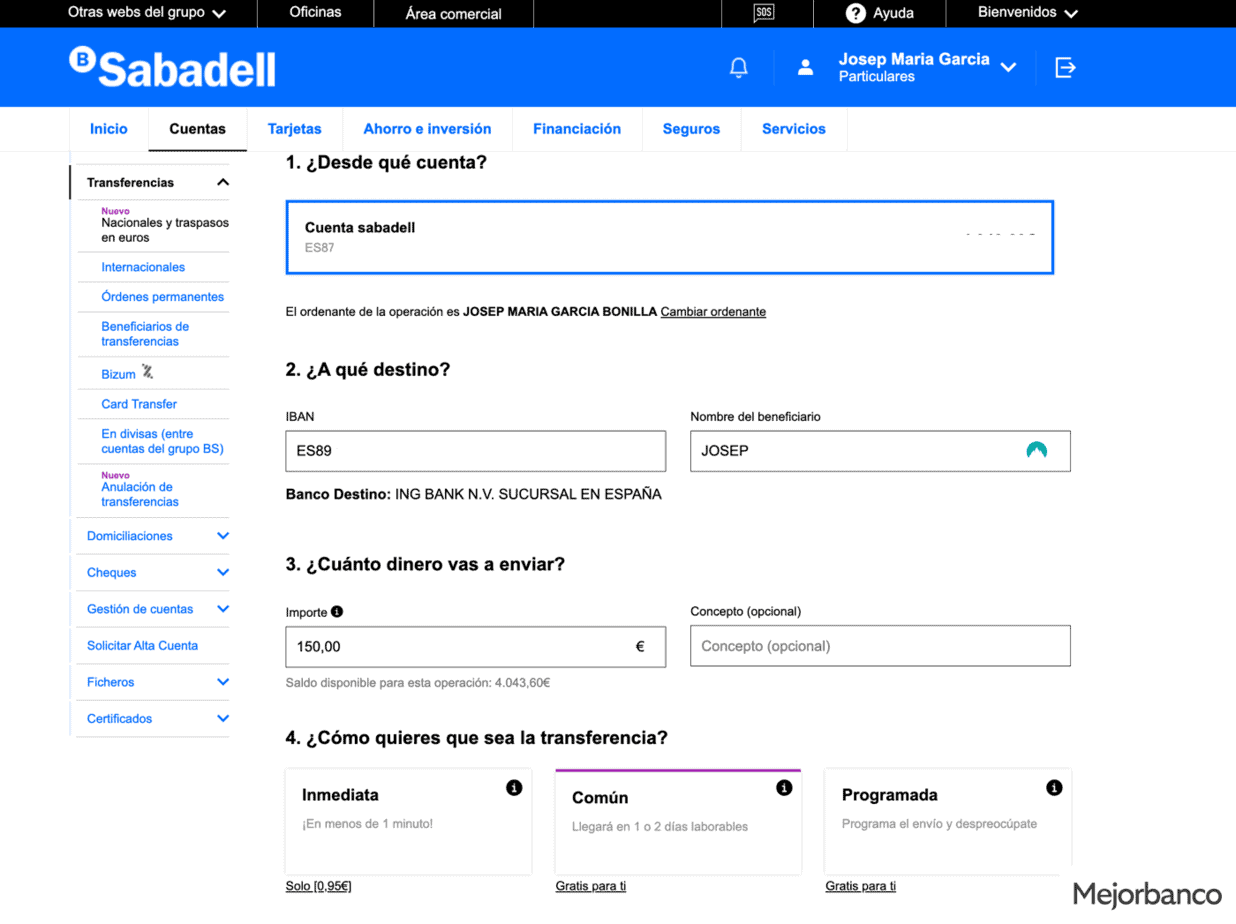
Task: Click the Ayuda question mark icon
Action: tap(855, 13)
